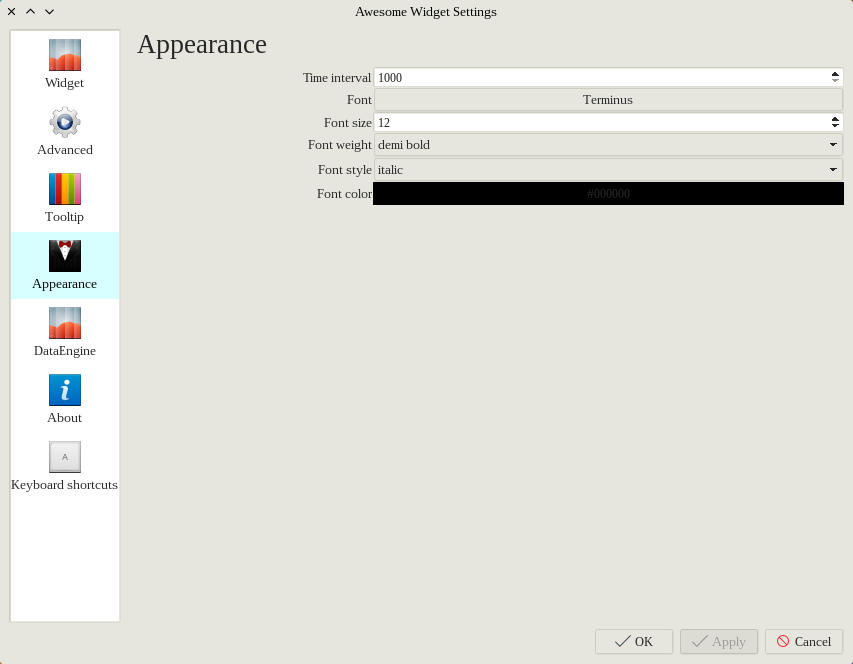The height and width of the screenshot is (664, 853).
Task: Click inside the Time interval field
Action: 600,78
